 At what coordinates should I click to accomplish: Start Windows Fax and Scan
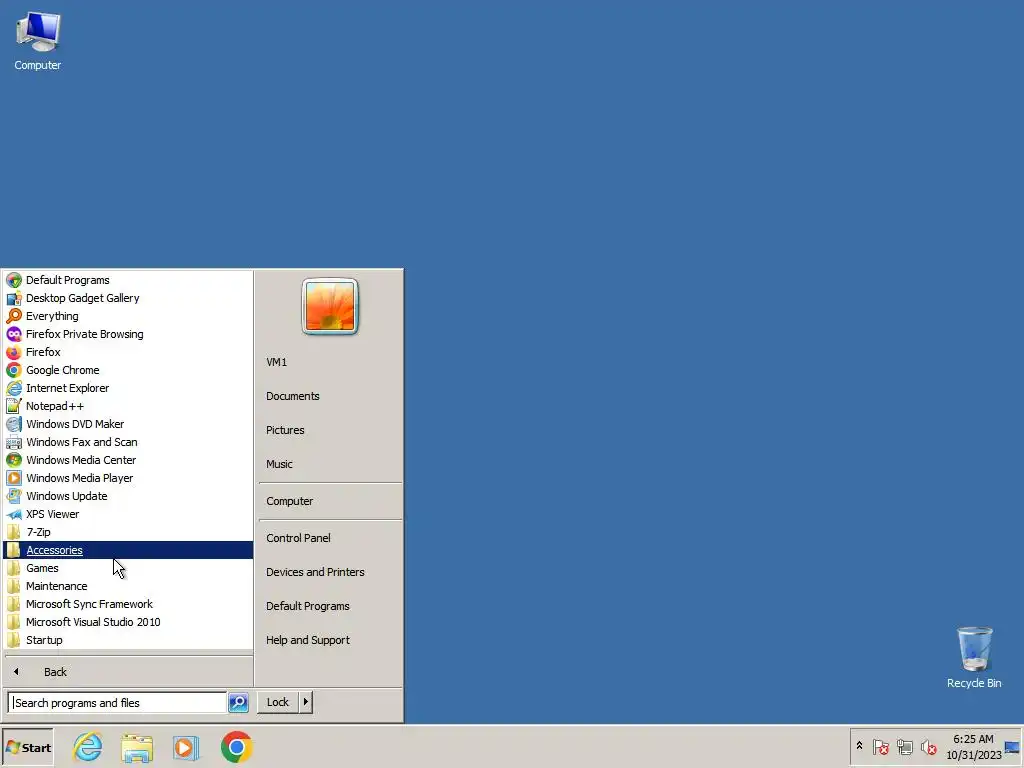click(82, 442)
